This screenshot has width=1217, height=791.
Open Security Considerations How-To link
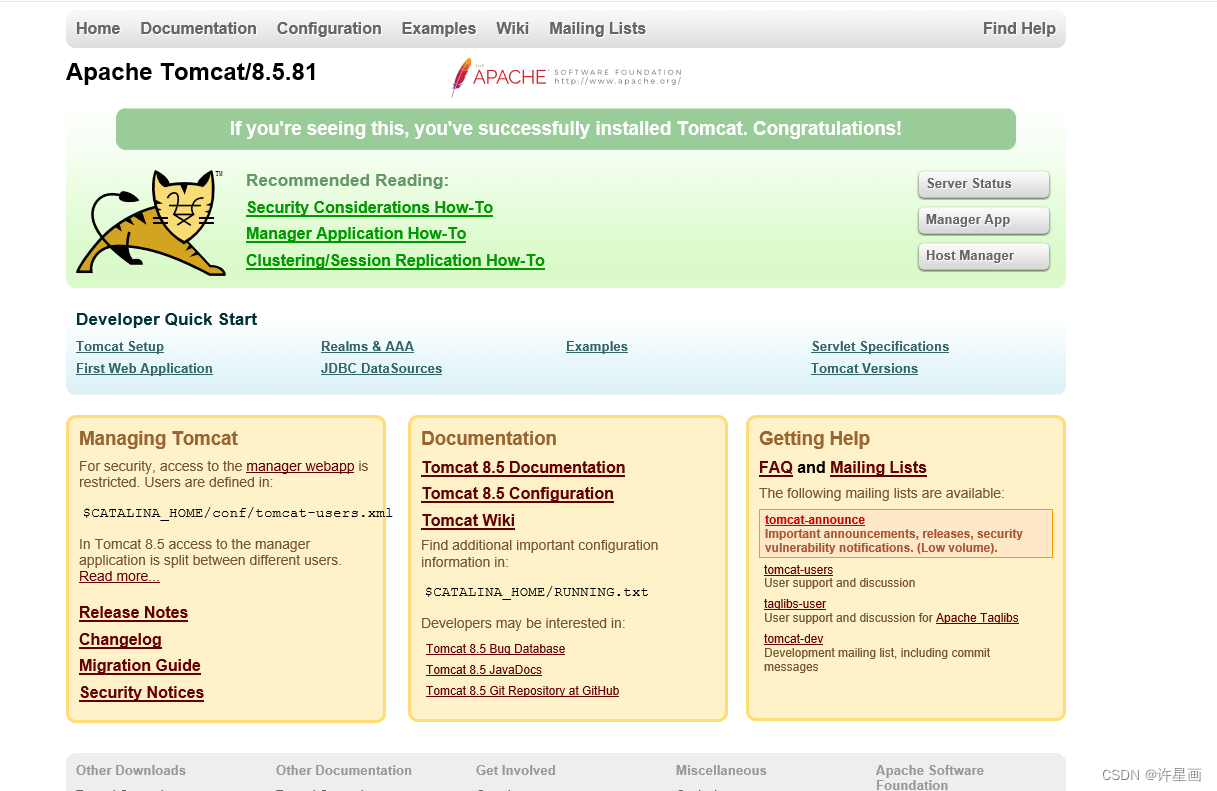click(369, 208)
